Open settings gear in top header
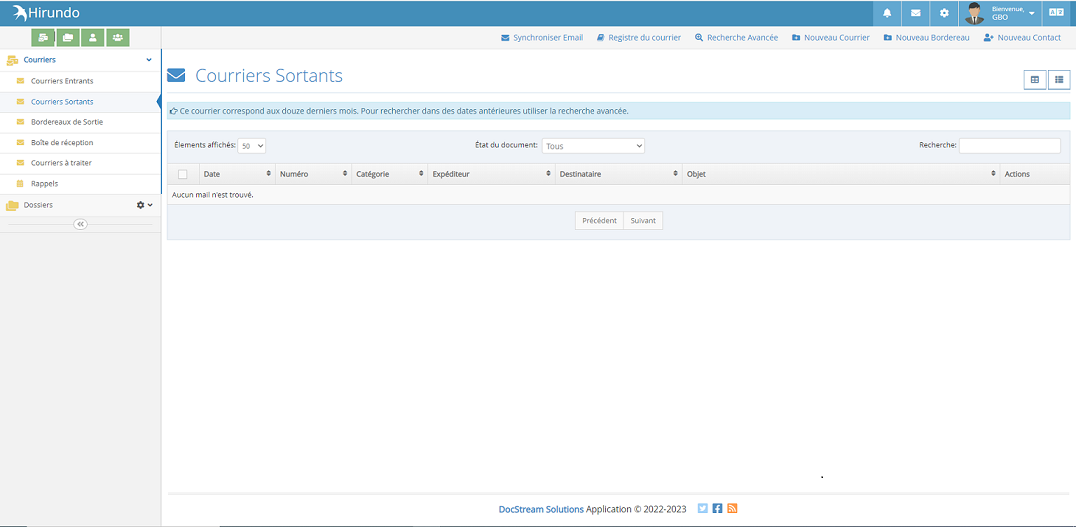Viewport: 1076px width, 527px height. (x=944, y=13)
